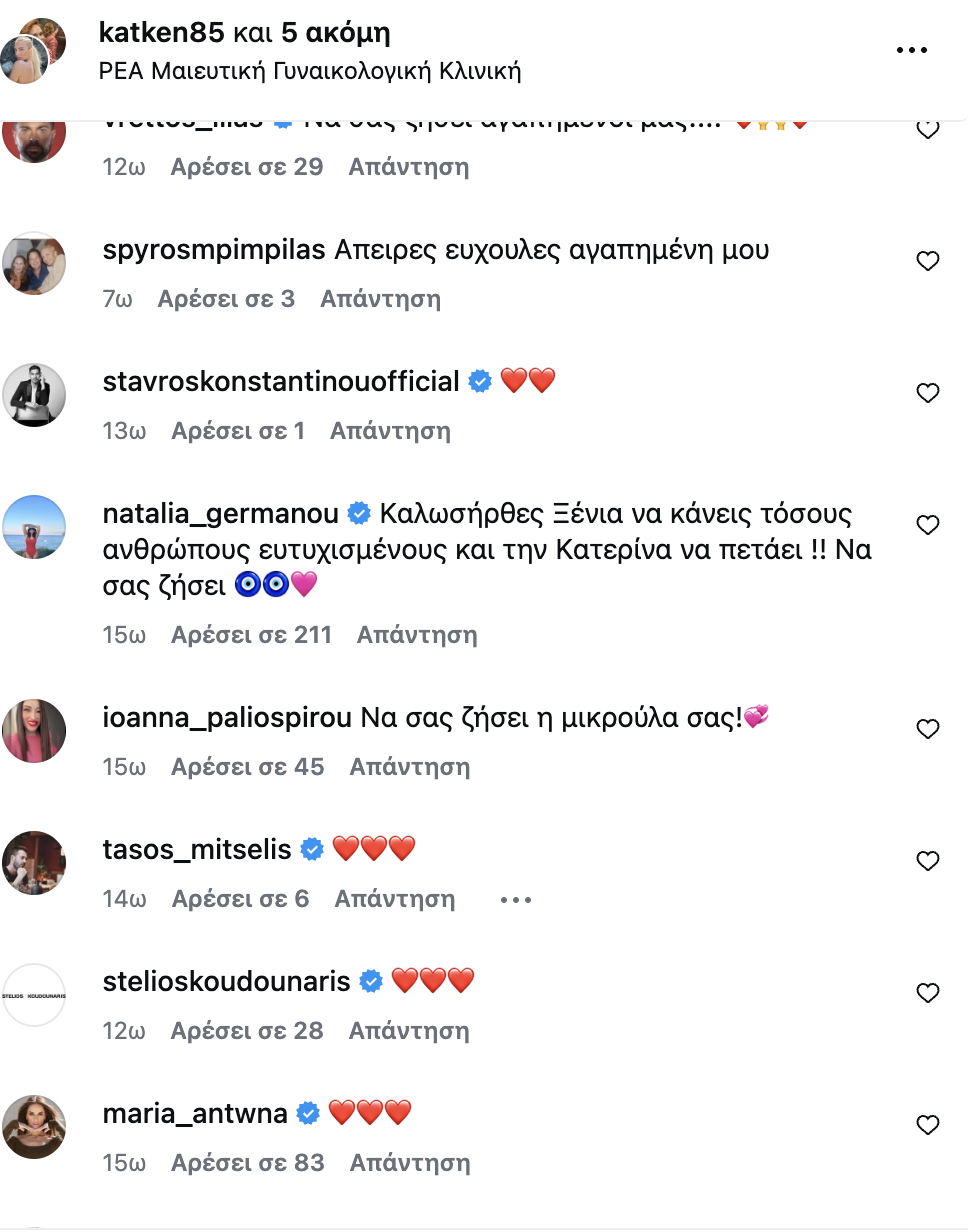Visit the stavroskonstantinouofficial username link
The width and height of the screenshot is (968, 1232).
(x=281, y=381)
